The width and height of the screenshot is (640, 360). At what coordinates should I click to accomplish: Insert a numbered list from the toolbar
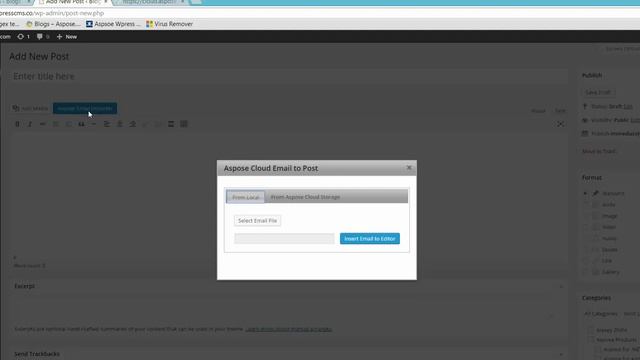[x=69, y=124]
